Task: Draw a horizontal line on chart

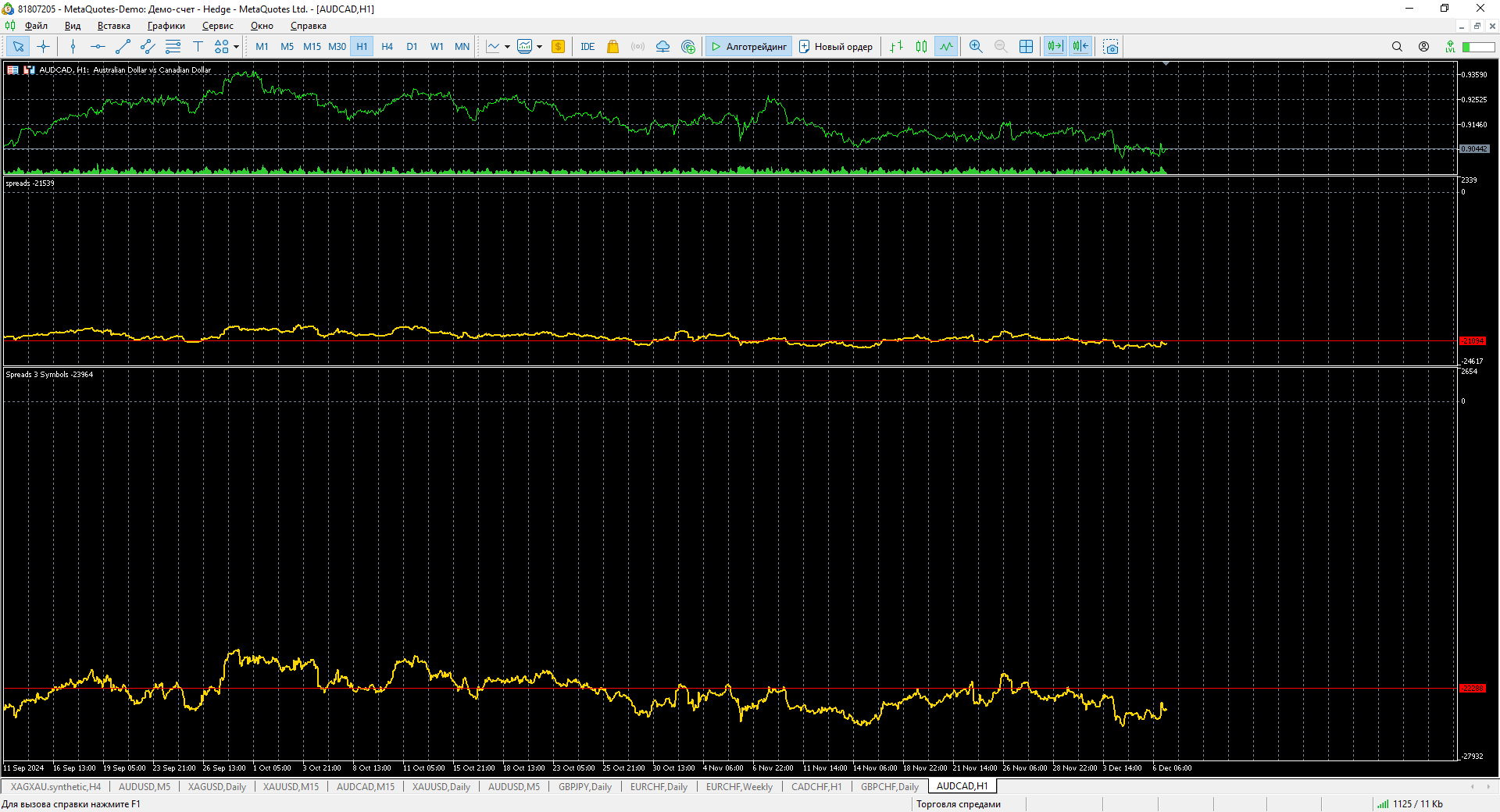Action: click(98, 47)
